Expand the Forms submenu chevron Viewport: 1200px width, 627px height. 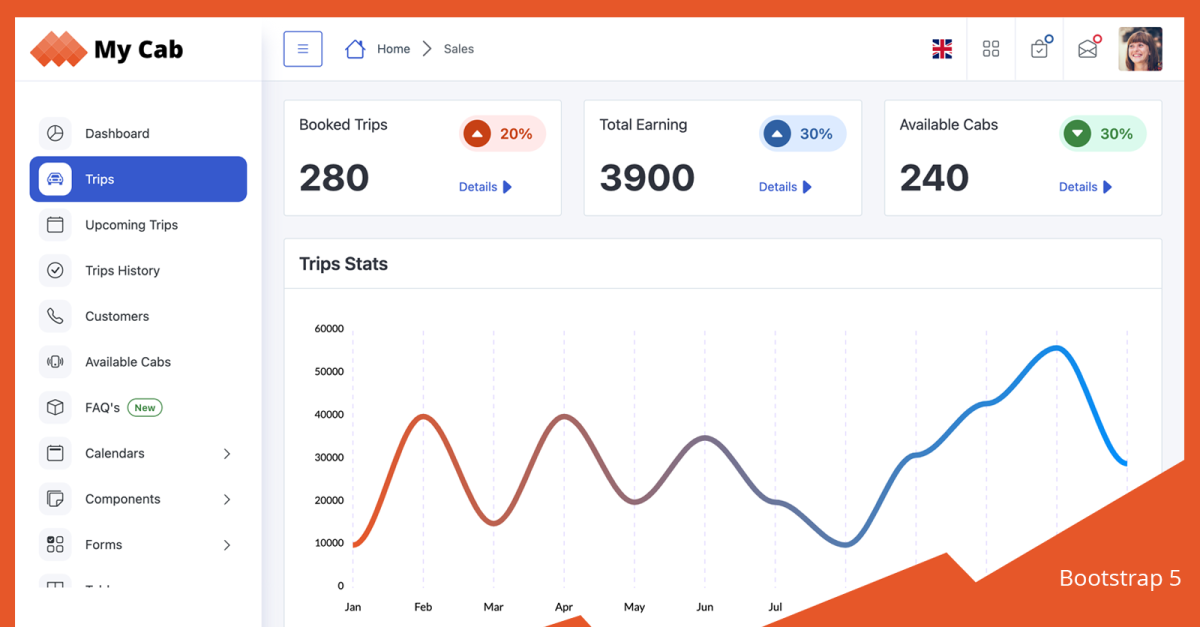point(227,545)
